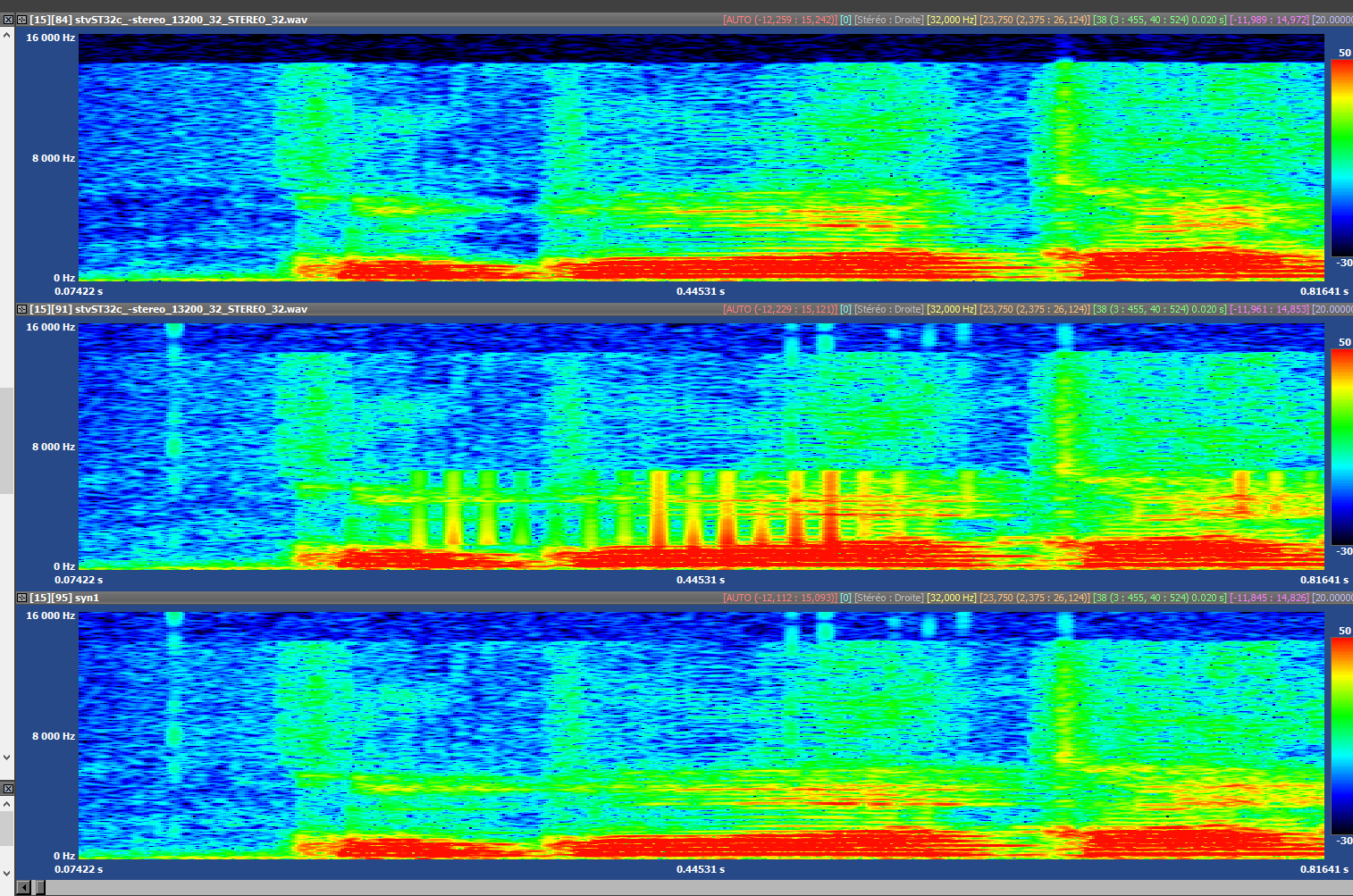Click the spectrogram icon beside [15][84] title
The width and height of the screenshot is (1353, 896).
(21, 20)
